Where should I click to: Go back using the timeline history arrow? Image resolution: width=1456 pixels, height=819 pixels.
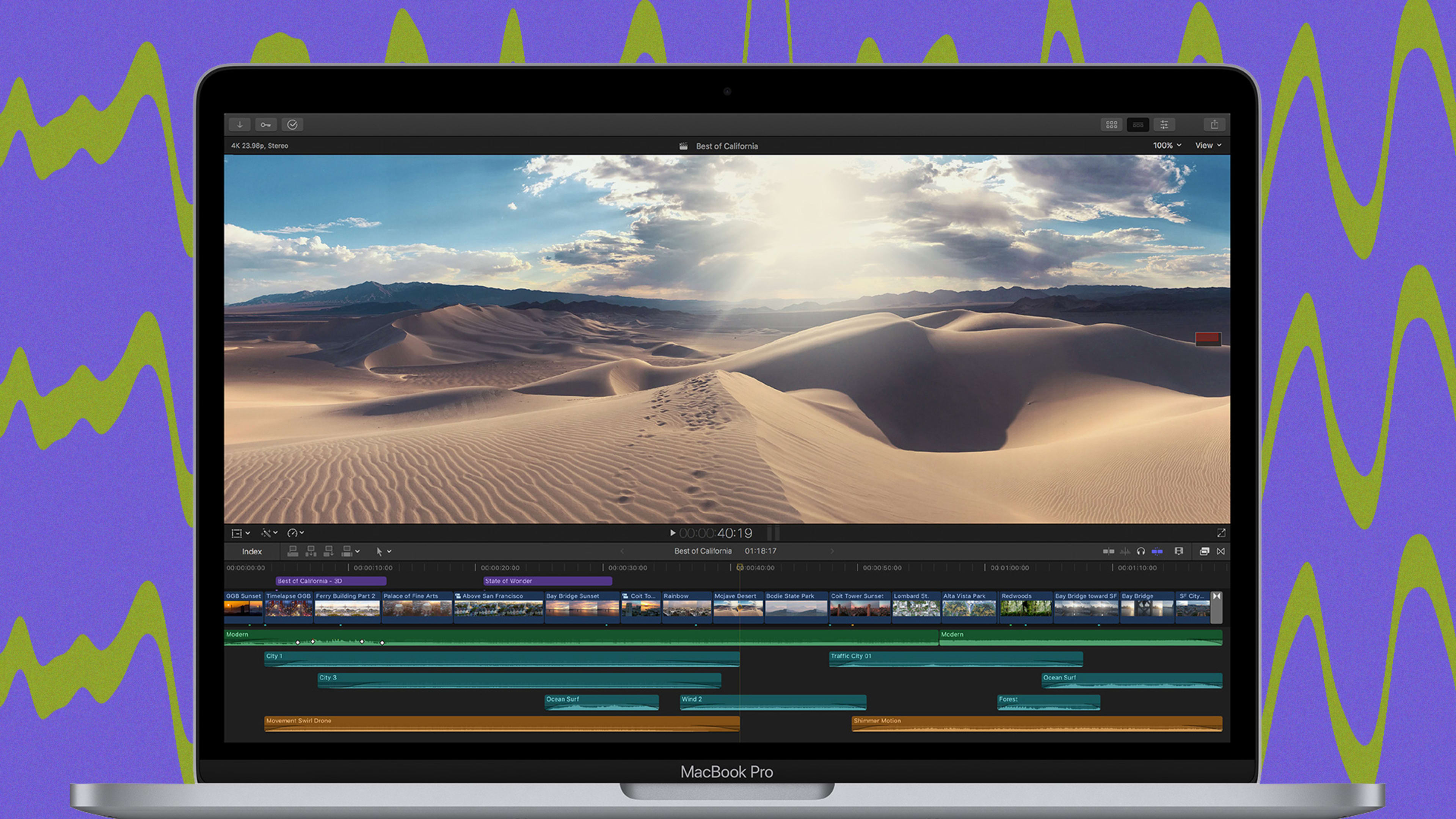[623, 551]
